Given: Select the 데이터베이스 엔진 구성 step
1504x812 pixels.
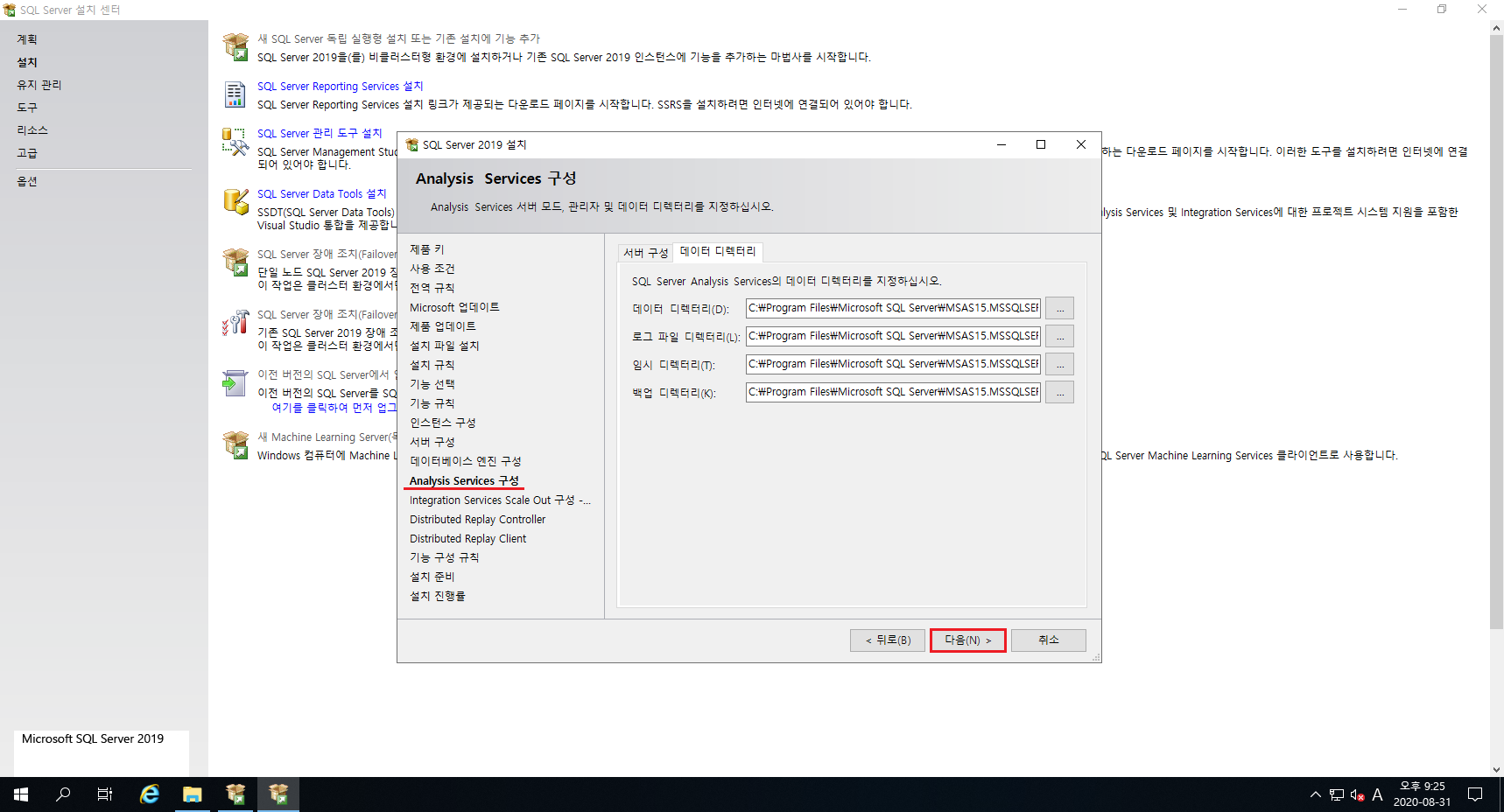Looking at the screenshot, I should click(465, 461).
